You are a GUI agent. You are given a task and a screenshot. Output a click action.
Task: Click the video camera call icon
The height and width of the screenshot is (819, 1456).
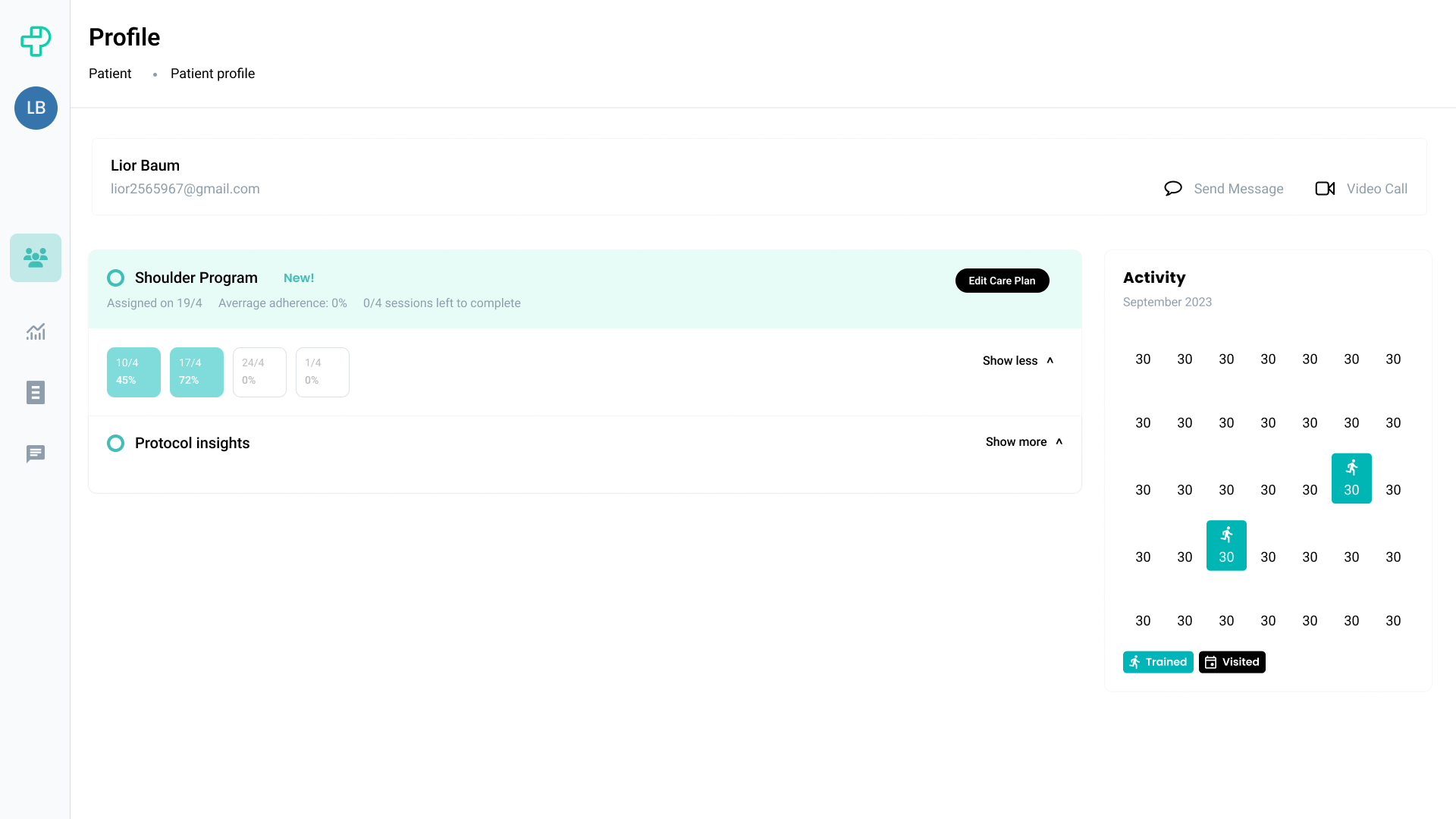[x=1325, y=188]
